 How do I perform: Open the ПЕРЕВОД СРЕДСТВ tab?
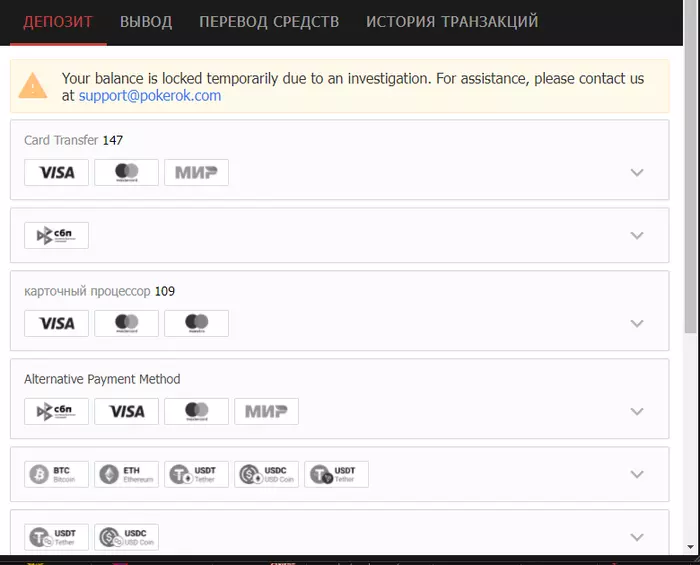tap(269, 22)
